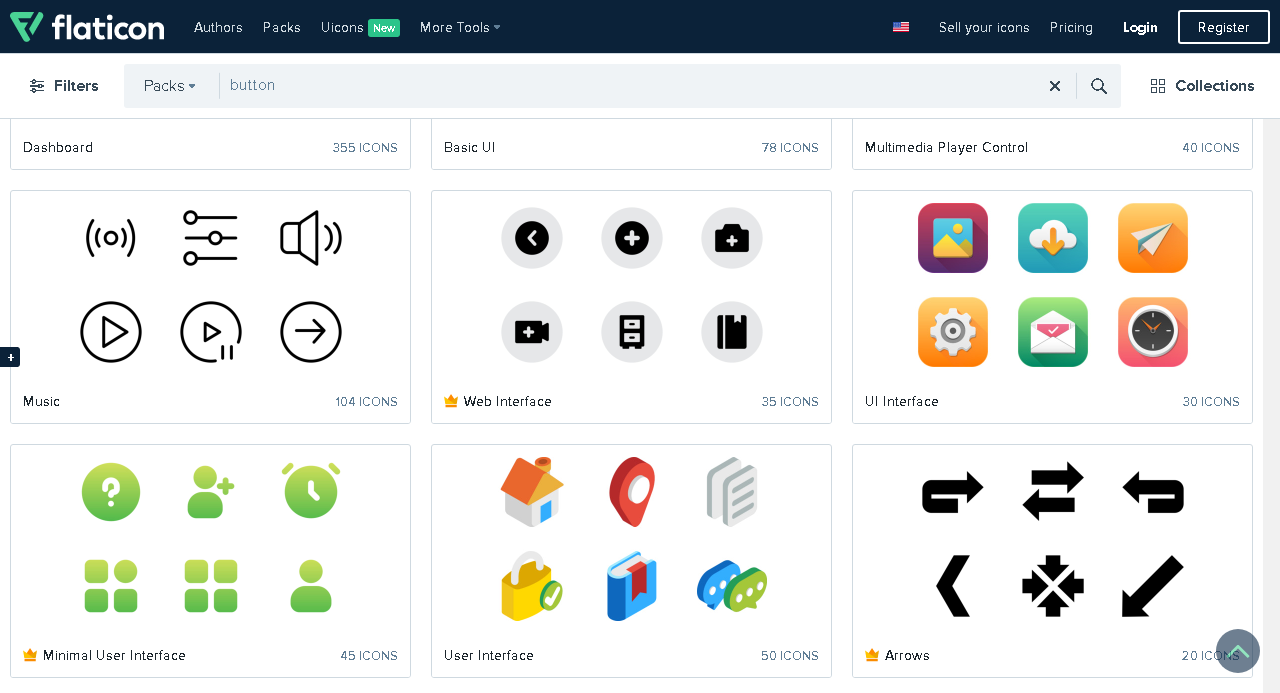Open the Uicons section
Viewport: 1280px width, 693px height.
(344, 27)
